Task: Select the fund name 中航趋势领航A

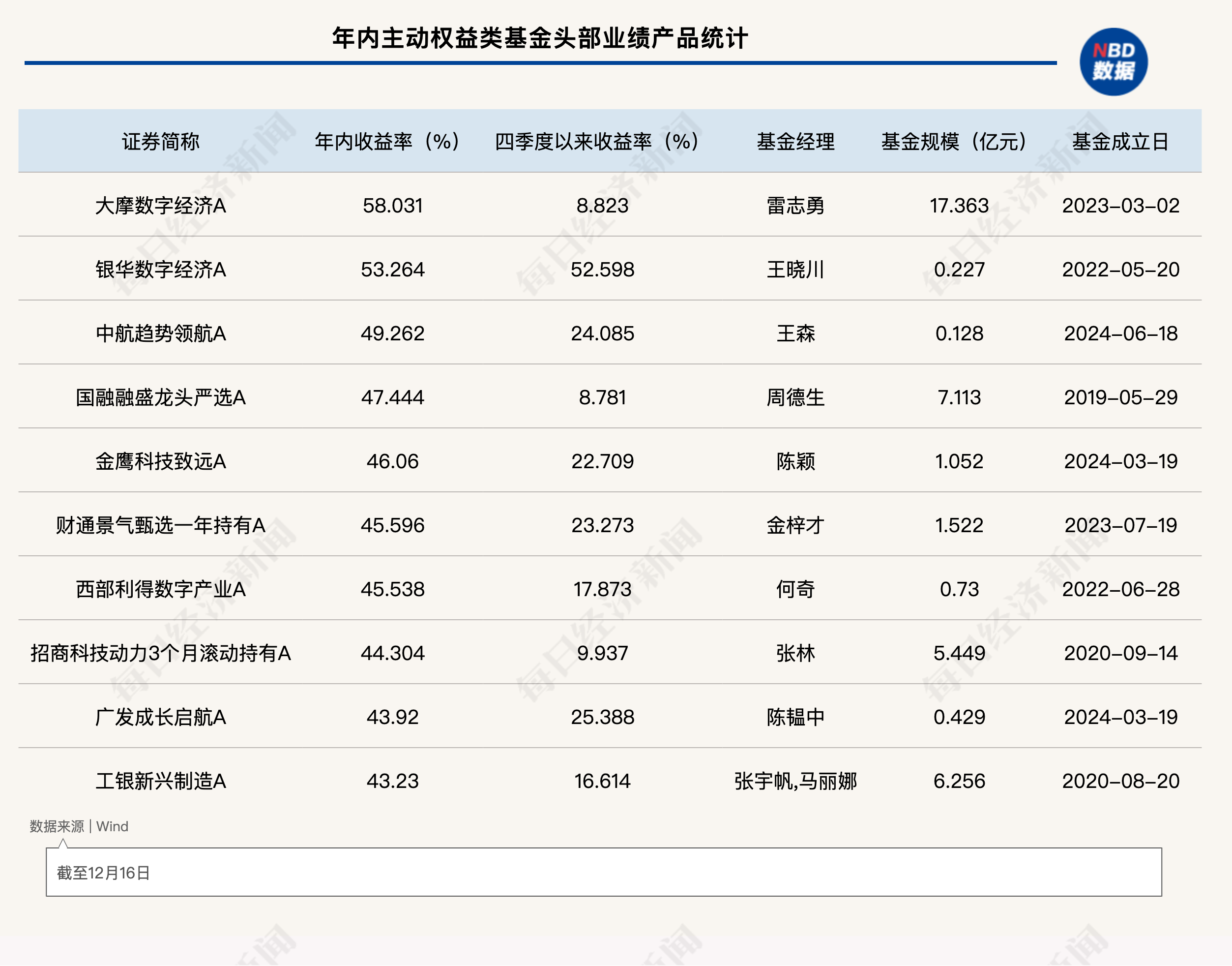Action: (161, 333)
